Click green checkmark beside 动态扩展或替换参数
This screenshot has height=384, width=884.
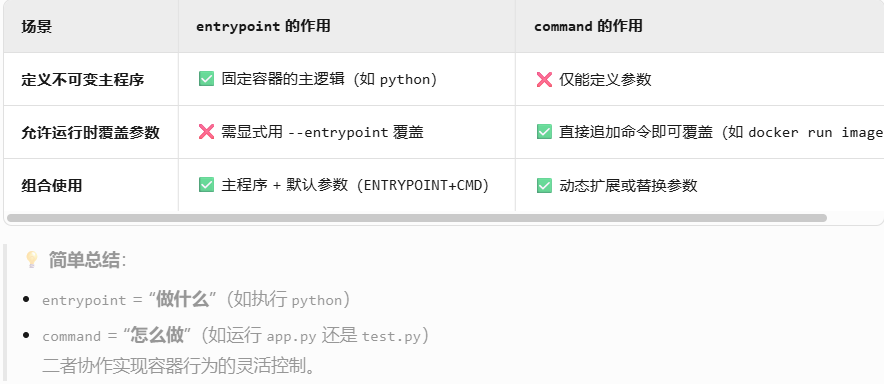point(544,185)
